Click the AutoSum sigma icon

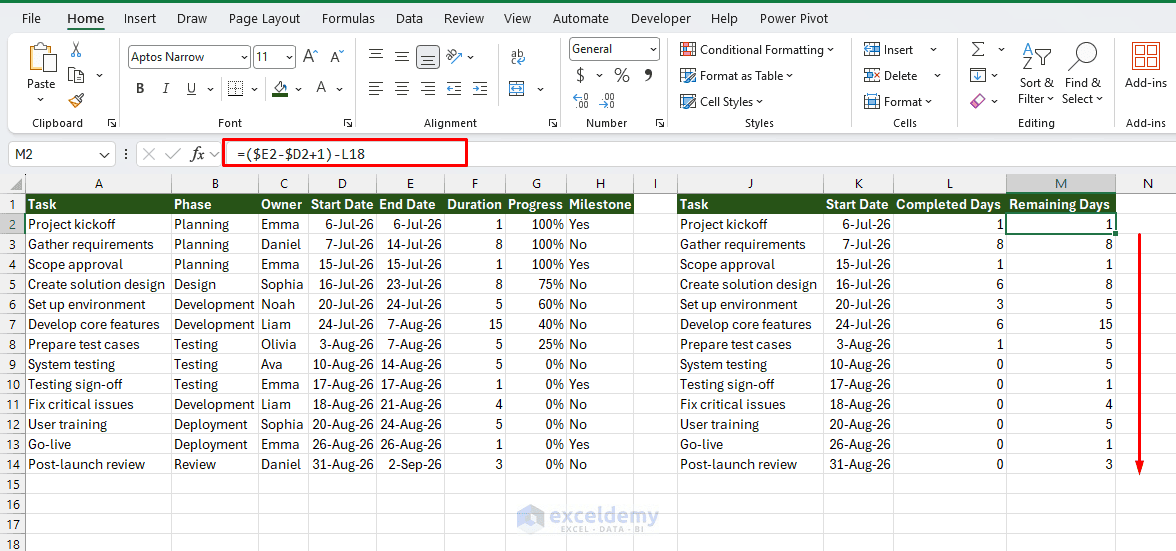click(x=978, y=49)
